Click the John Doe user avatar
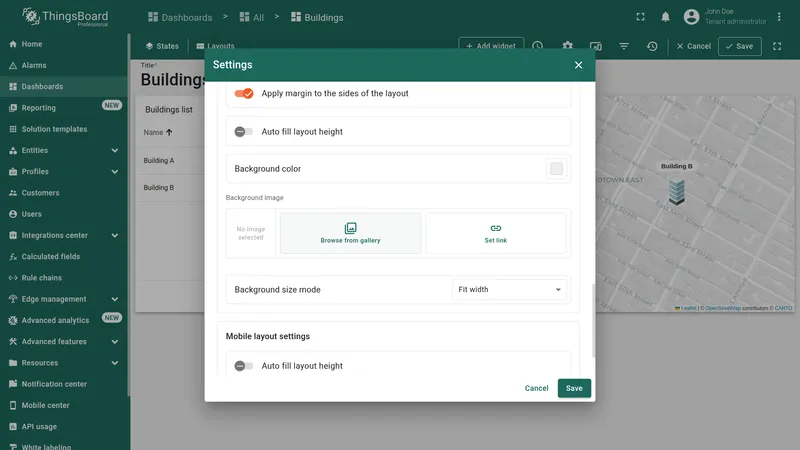 point(691,17)
